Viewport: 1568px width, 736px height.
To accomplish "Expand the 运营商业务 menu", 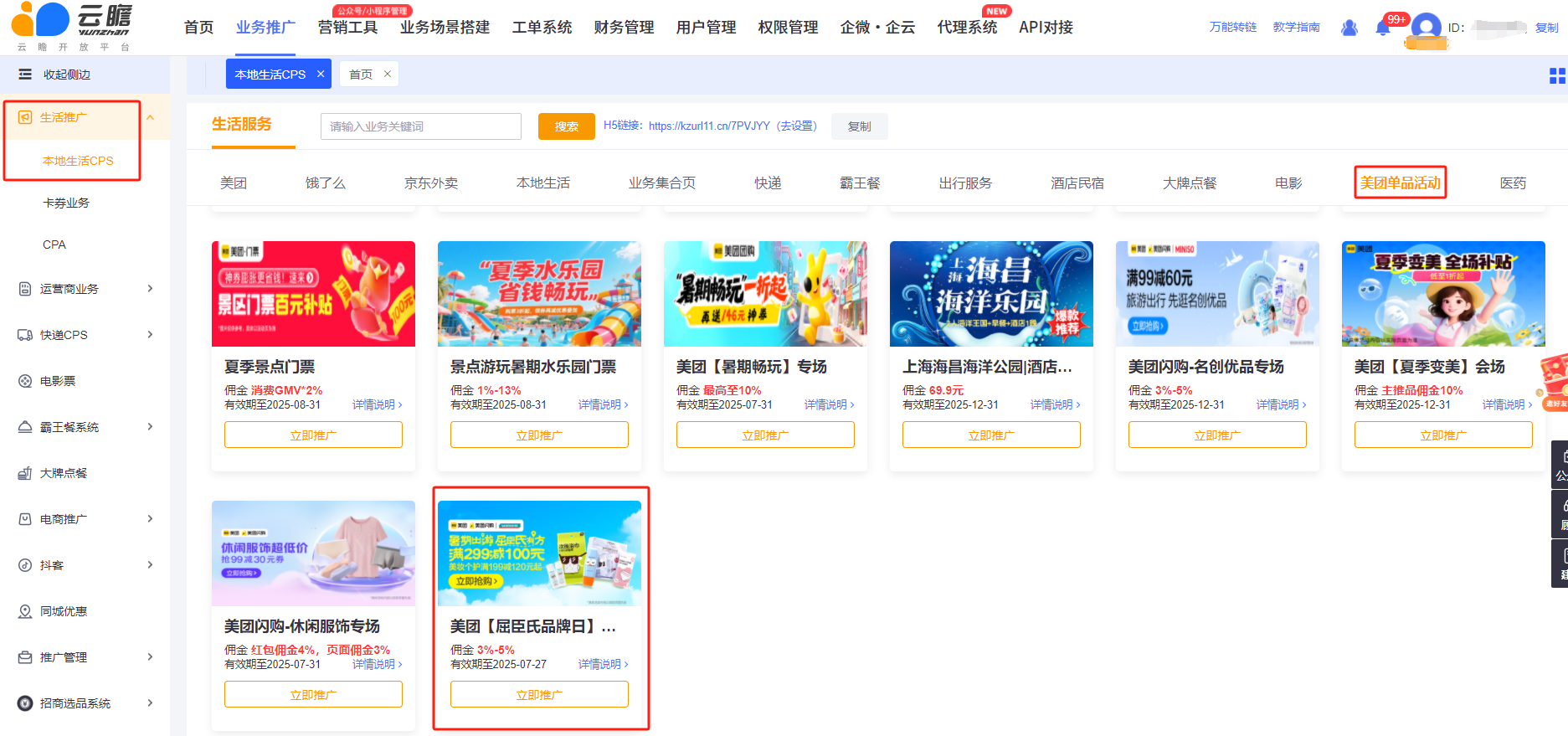I will 151,289.
